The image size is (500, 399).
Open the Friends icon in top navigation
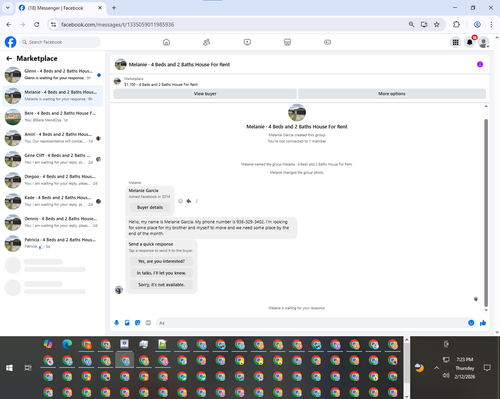tap(207, 42)
